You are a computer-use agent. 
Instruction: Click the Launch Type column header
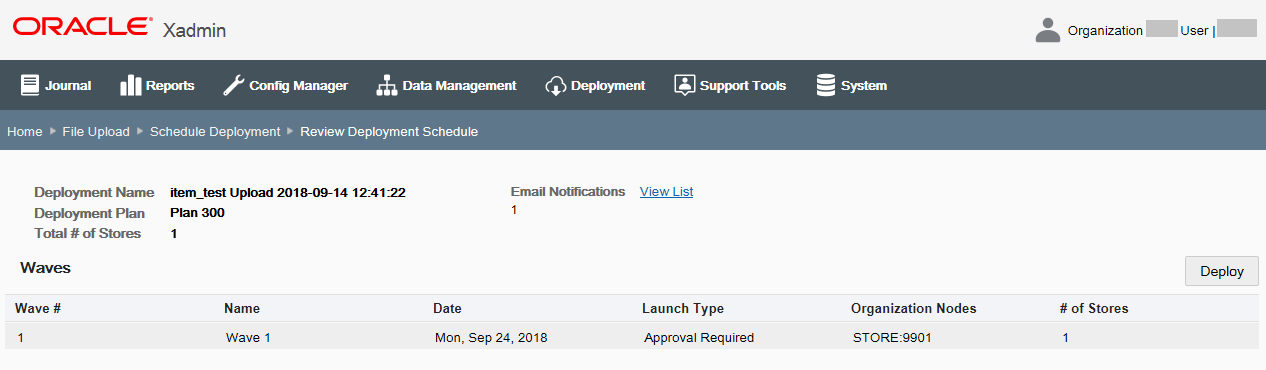click(683, 308)
